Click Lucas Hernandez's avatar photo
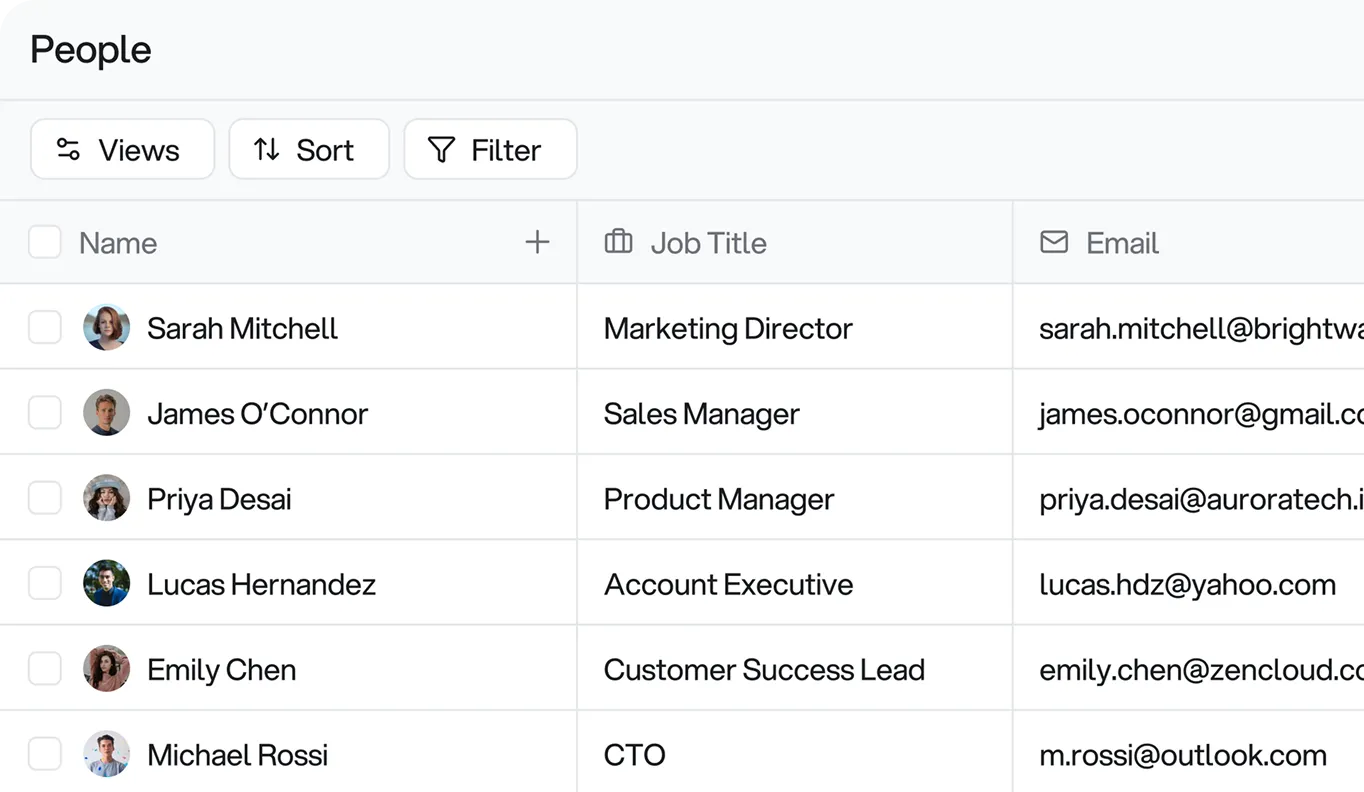This screenshot has width=1364, height=792. click(x=107, y=583)
